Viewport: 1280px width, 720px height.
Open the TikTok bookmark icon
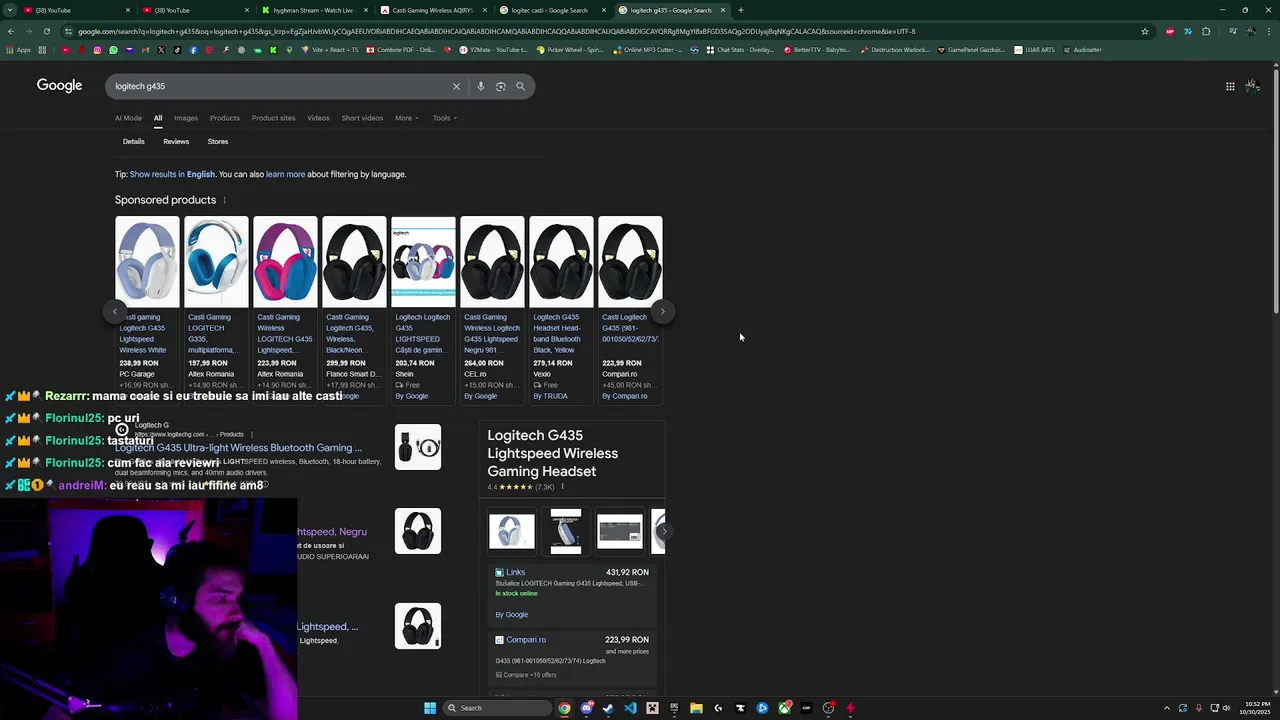pos(177,50)
